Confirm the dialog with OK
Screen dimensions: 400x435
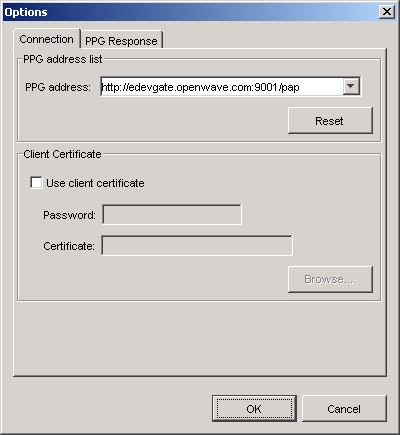pyautogui.click(x=254, y=409)
